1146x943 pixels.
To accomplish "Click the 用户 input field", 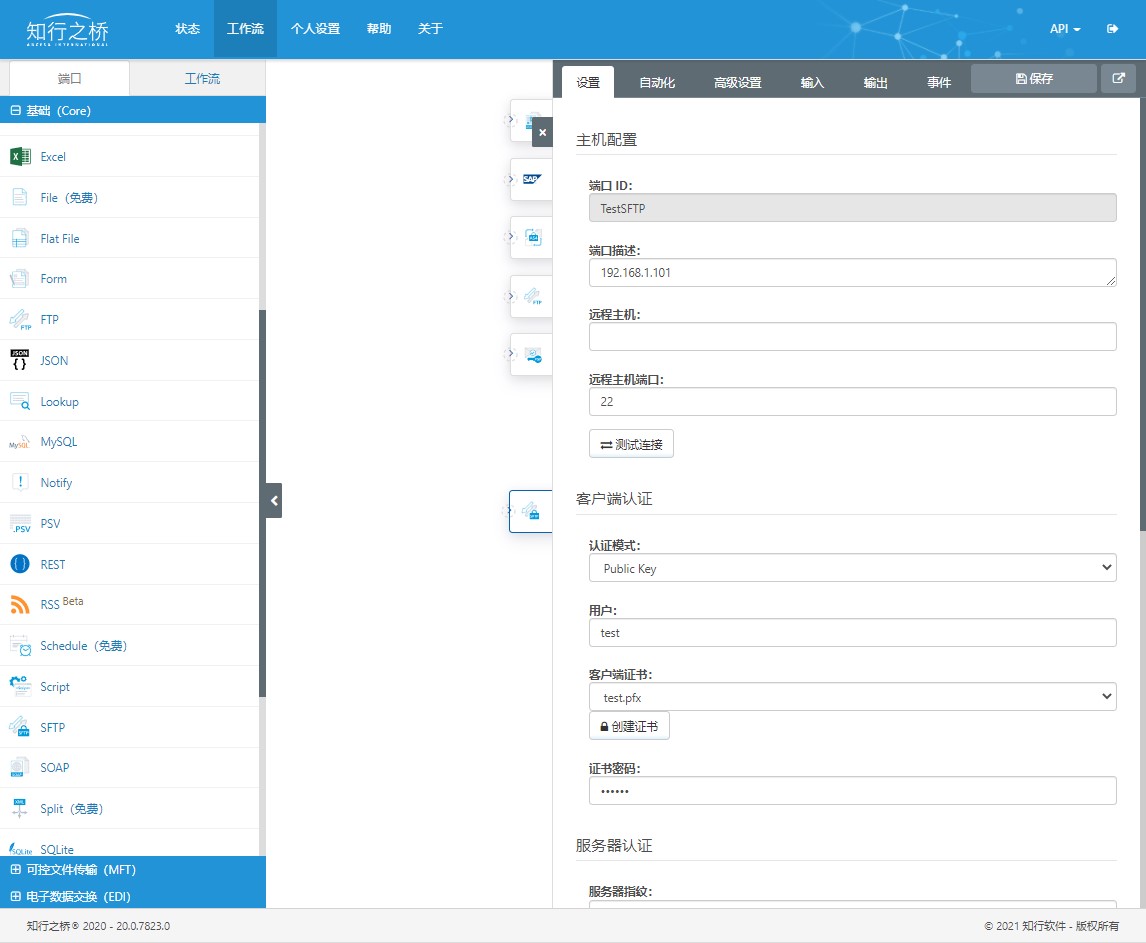I will [x=852, y=632].
